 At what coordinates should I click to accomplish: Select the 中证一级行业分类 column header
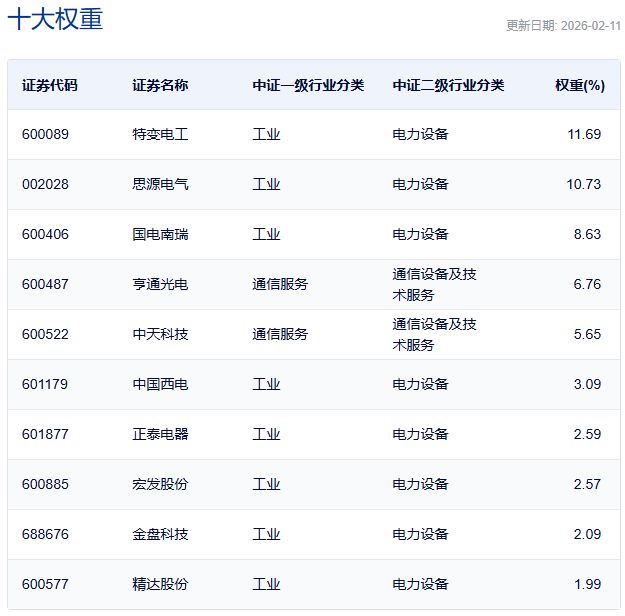pyautogui.click(x=308, y=85)
